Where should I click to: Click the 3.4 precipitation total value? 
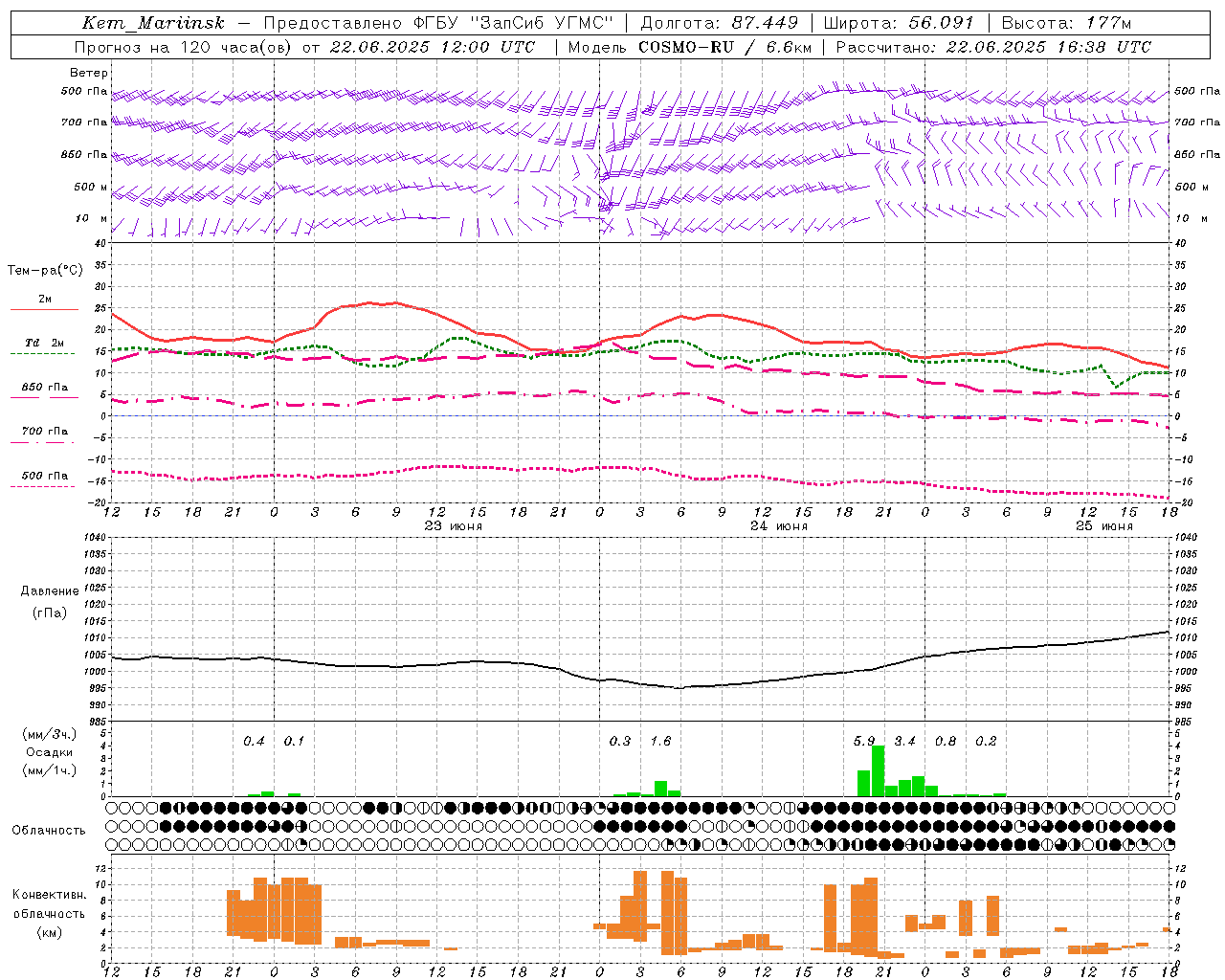coord(905,742)
